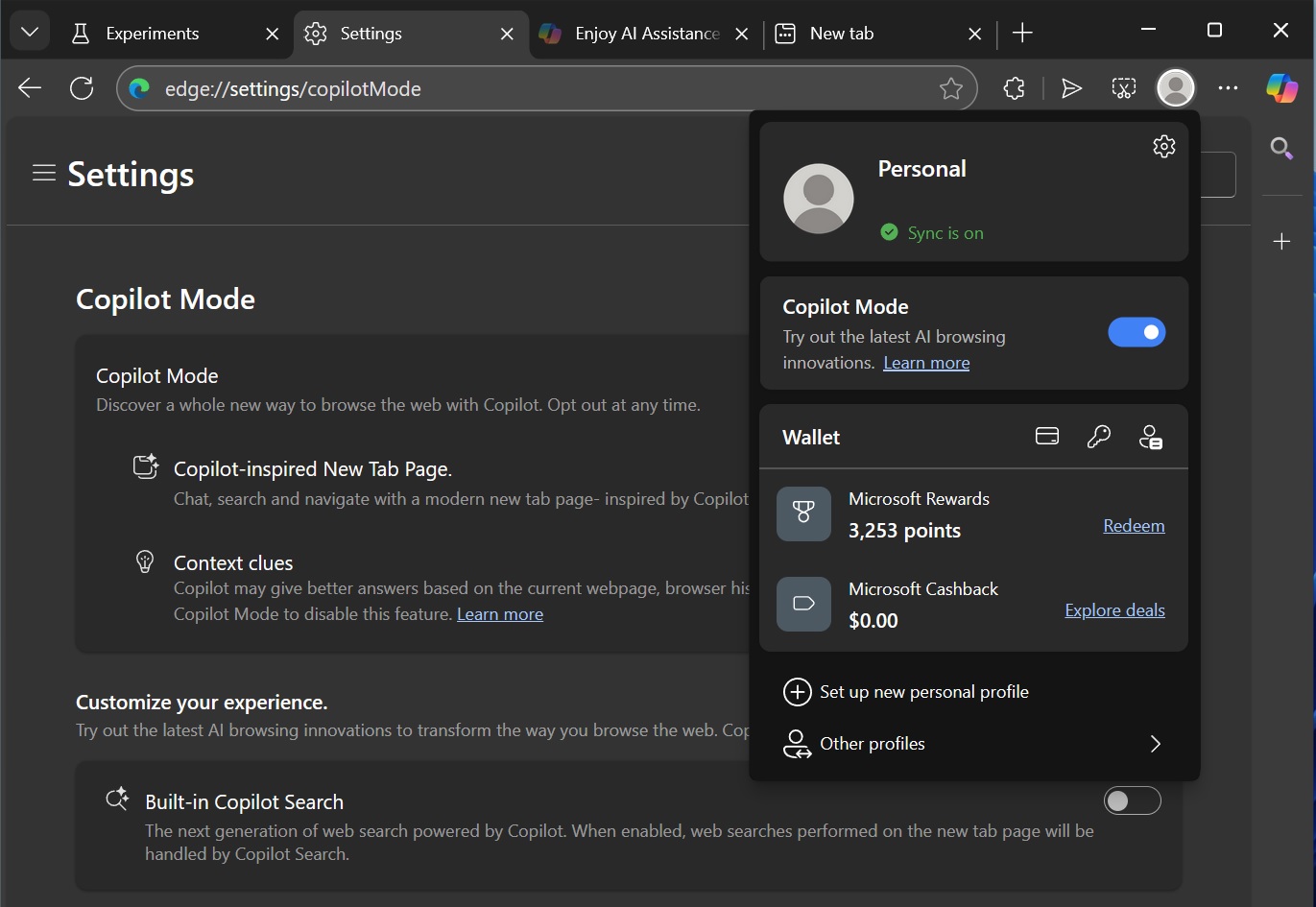The image size is (1316, 907).
Task: Open the tab actions dropdown chevron
Action: point(30,33)
